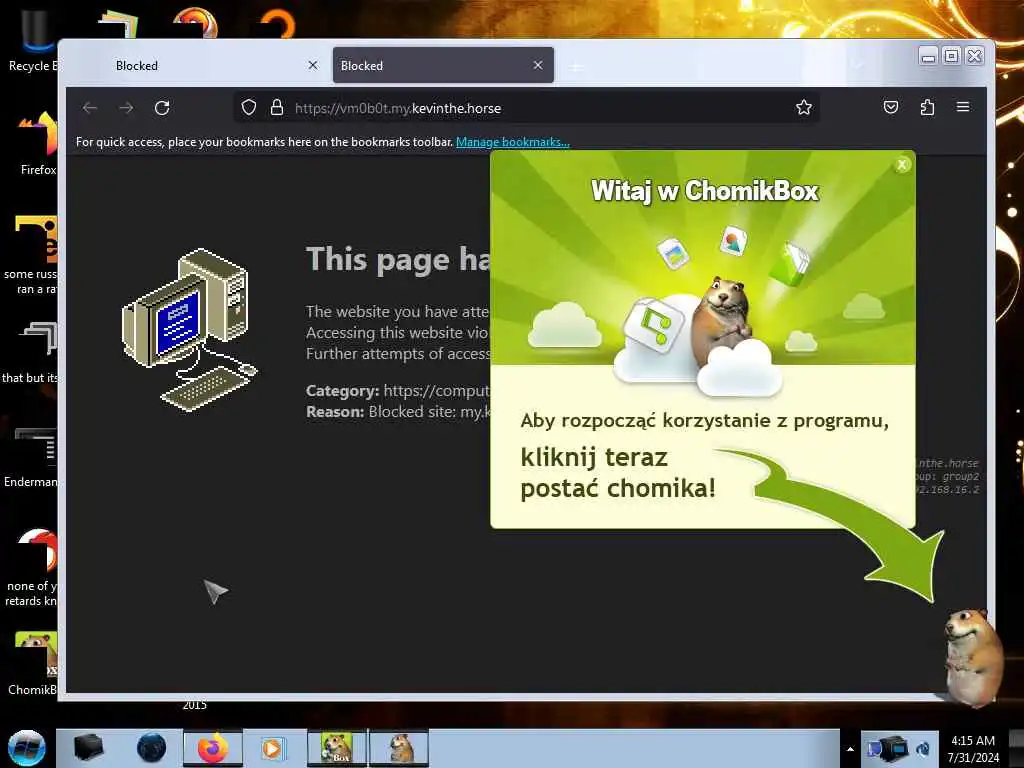This screenshot has width=1024, height=768.
Task: Minimize the Firefox window
Action: pos(928,57)
